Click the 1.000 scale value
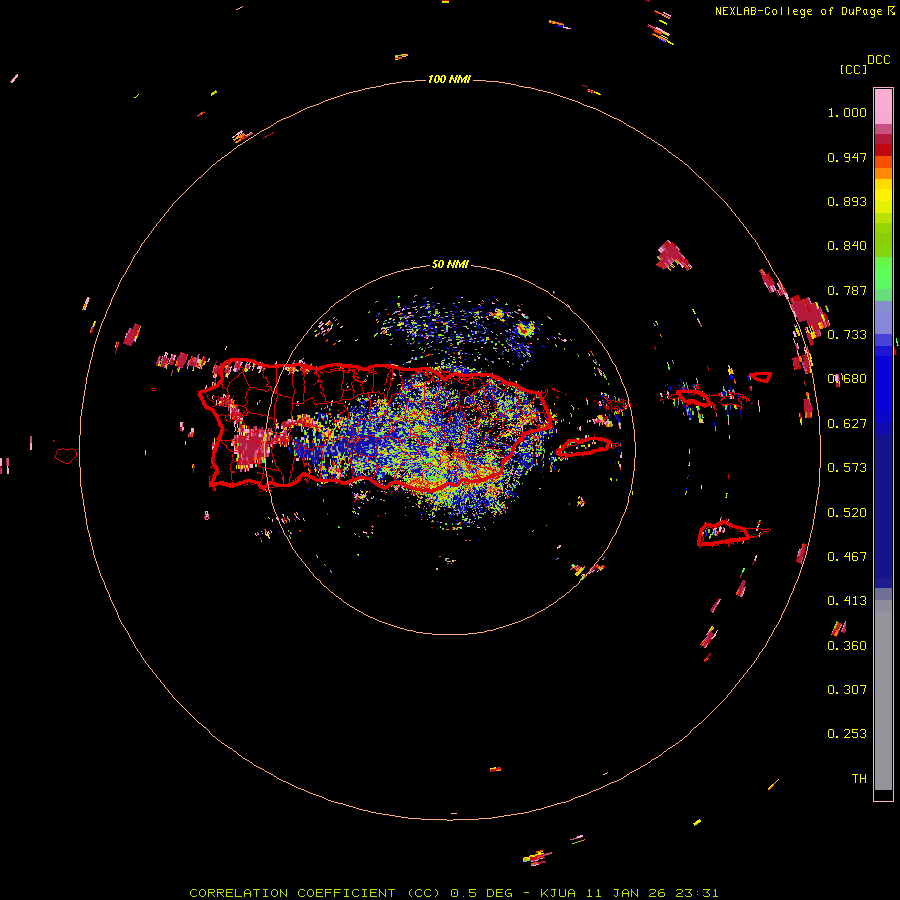The image size is (900, 900). click(x=847, y=112)
